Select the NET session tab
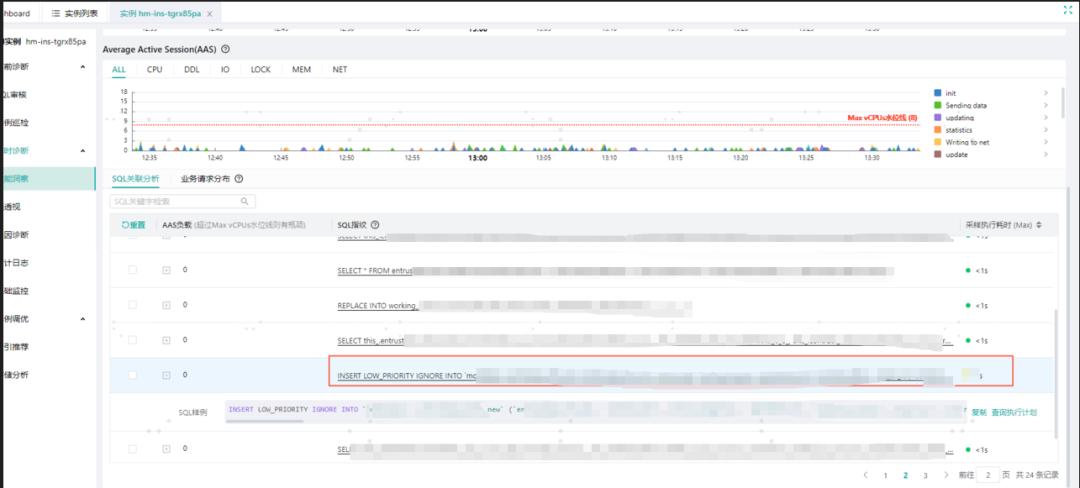Image resolution: width=1080 pixels, height=488 pixels. pos(340,70)
